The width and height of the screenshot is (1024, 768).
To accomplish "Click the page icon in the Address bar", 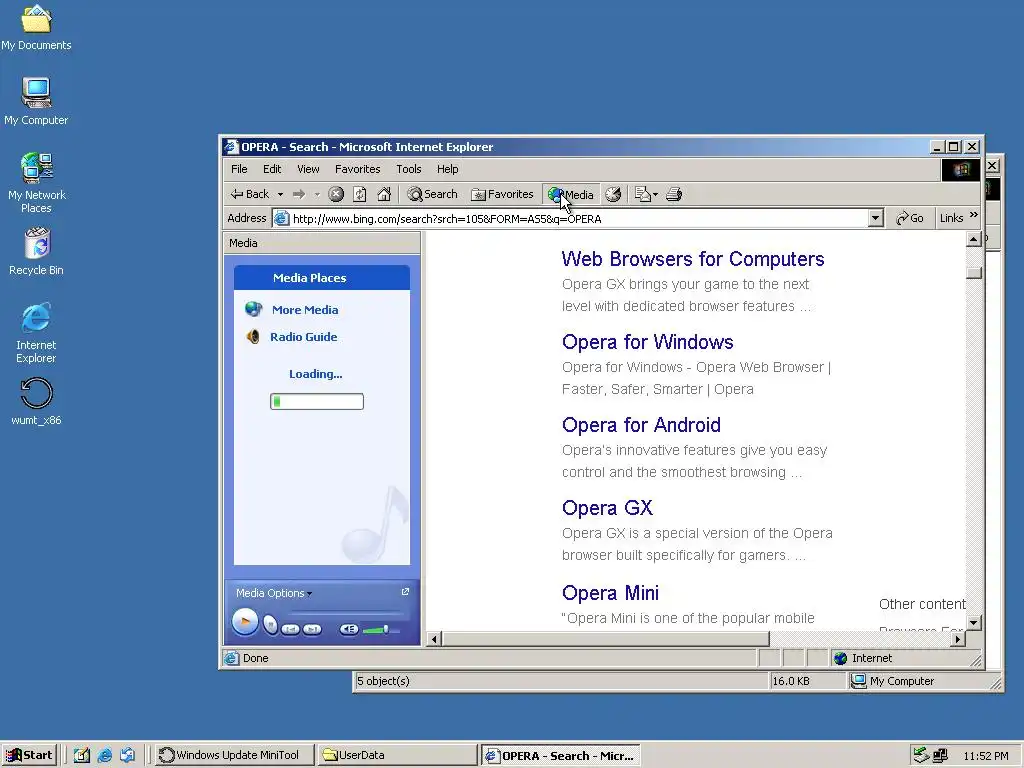I will tap(281, 219).
